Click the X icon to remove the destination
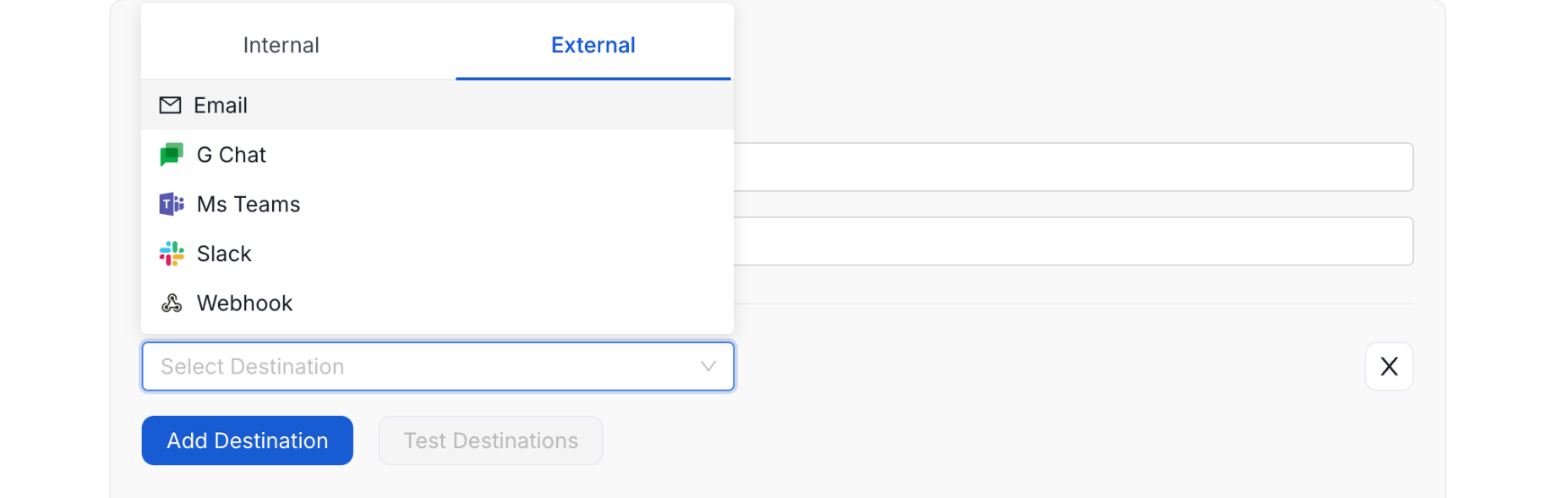 [x=1389, y=366]
